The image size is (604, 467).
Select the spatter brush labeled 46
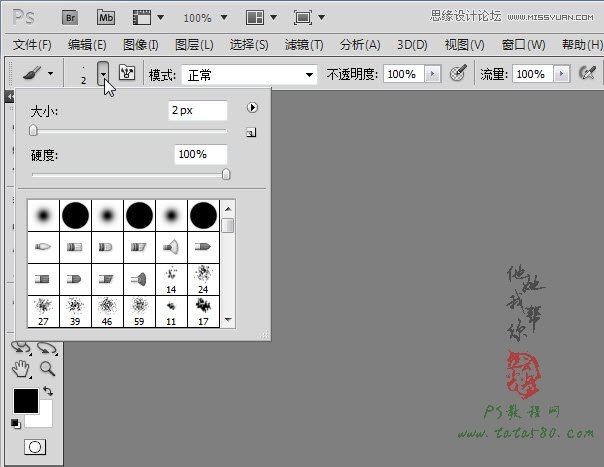pyautogui.click(x=107, y=311)
